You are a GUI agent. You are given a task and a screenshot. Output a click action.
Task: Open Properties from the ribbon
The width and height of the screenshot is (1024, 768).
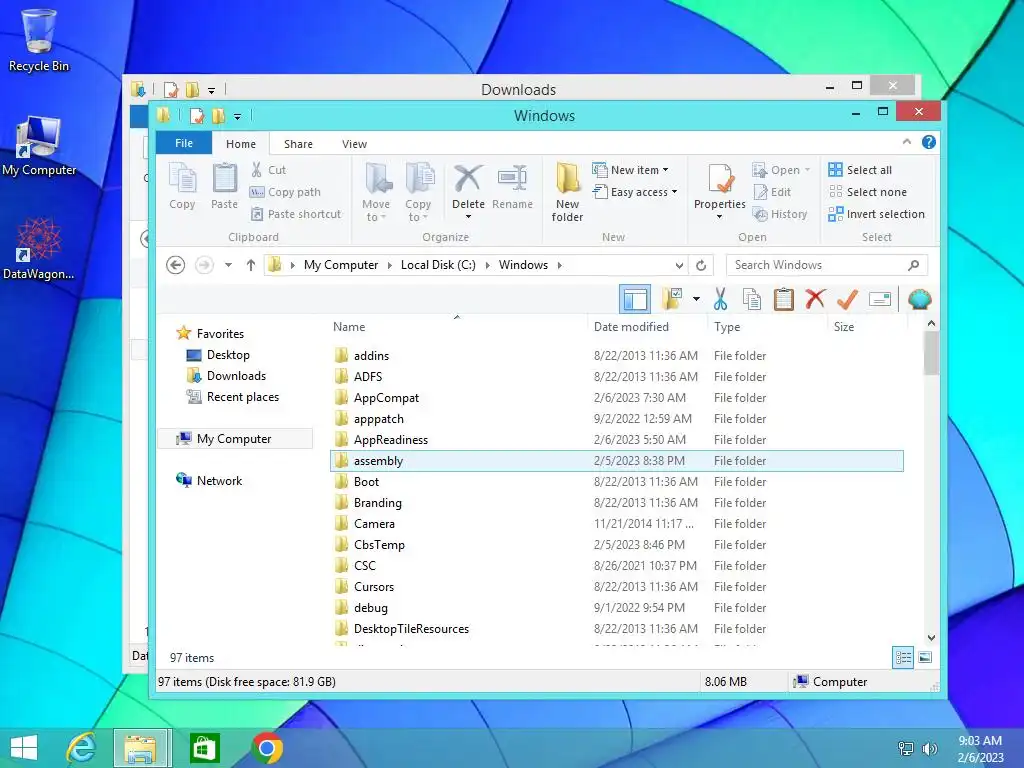pos(720,191)
